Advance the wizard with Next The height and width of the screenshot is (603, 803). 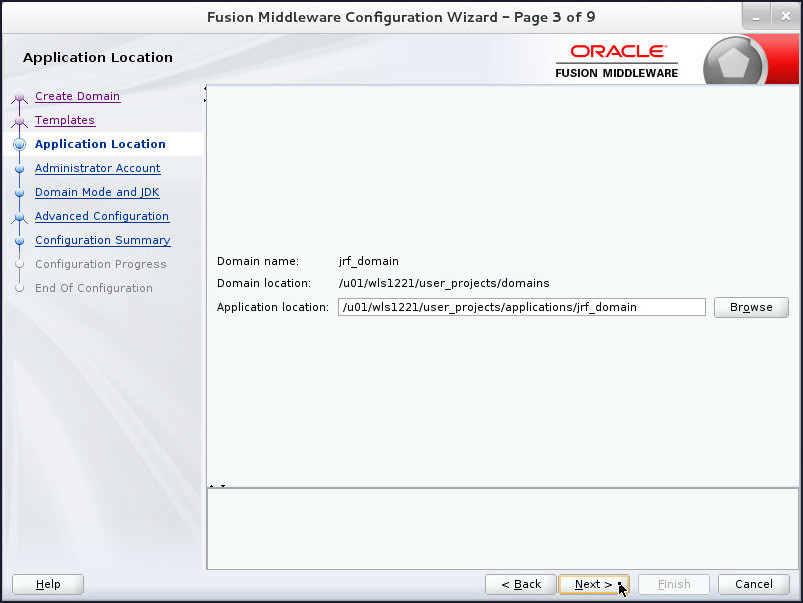tap(593, 584)
